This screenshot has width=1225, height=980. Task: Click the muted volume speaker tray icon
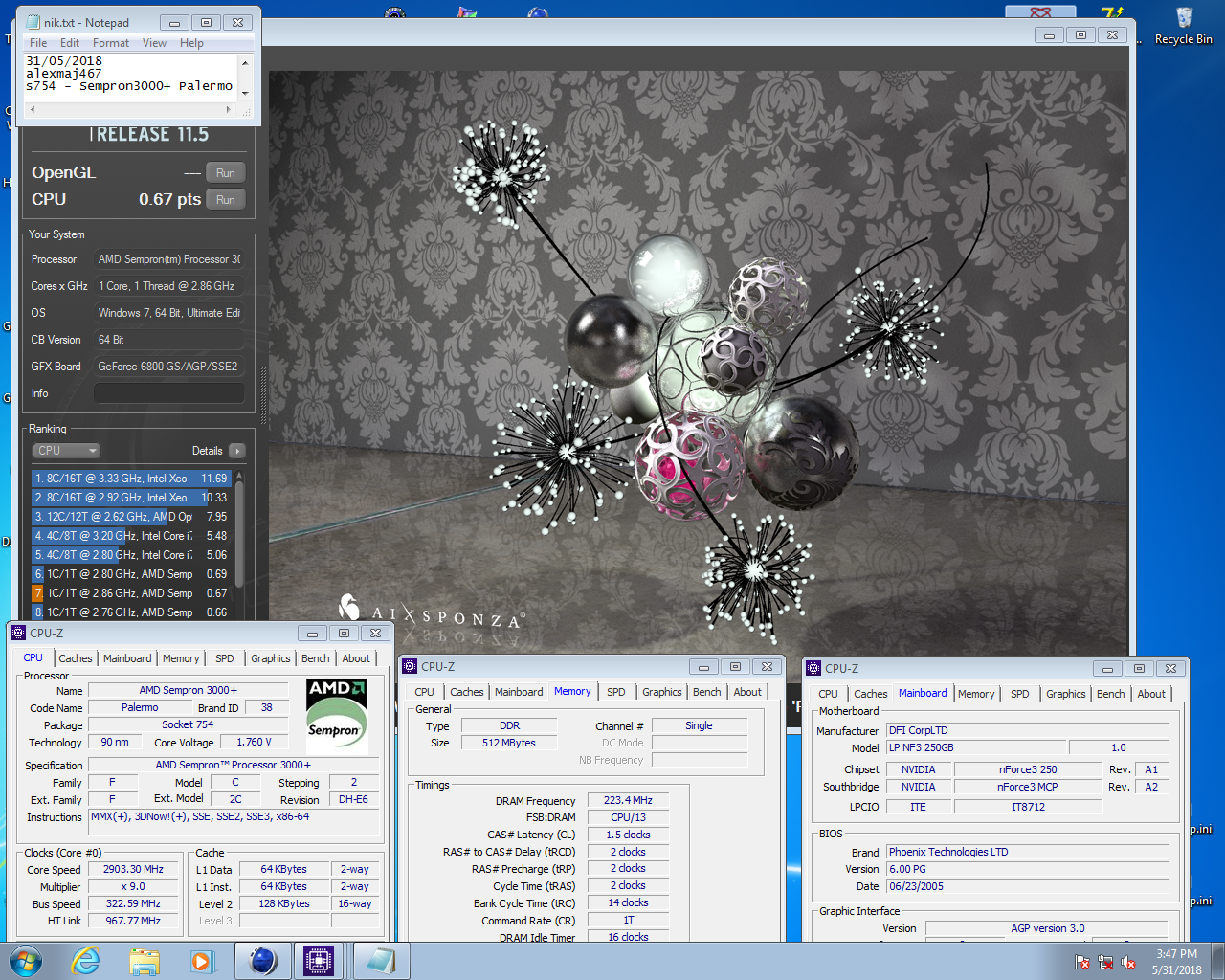pyautogui.click(x=1128, y=963)
